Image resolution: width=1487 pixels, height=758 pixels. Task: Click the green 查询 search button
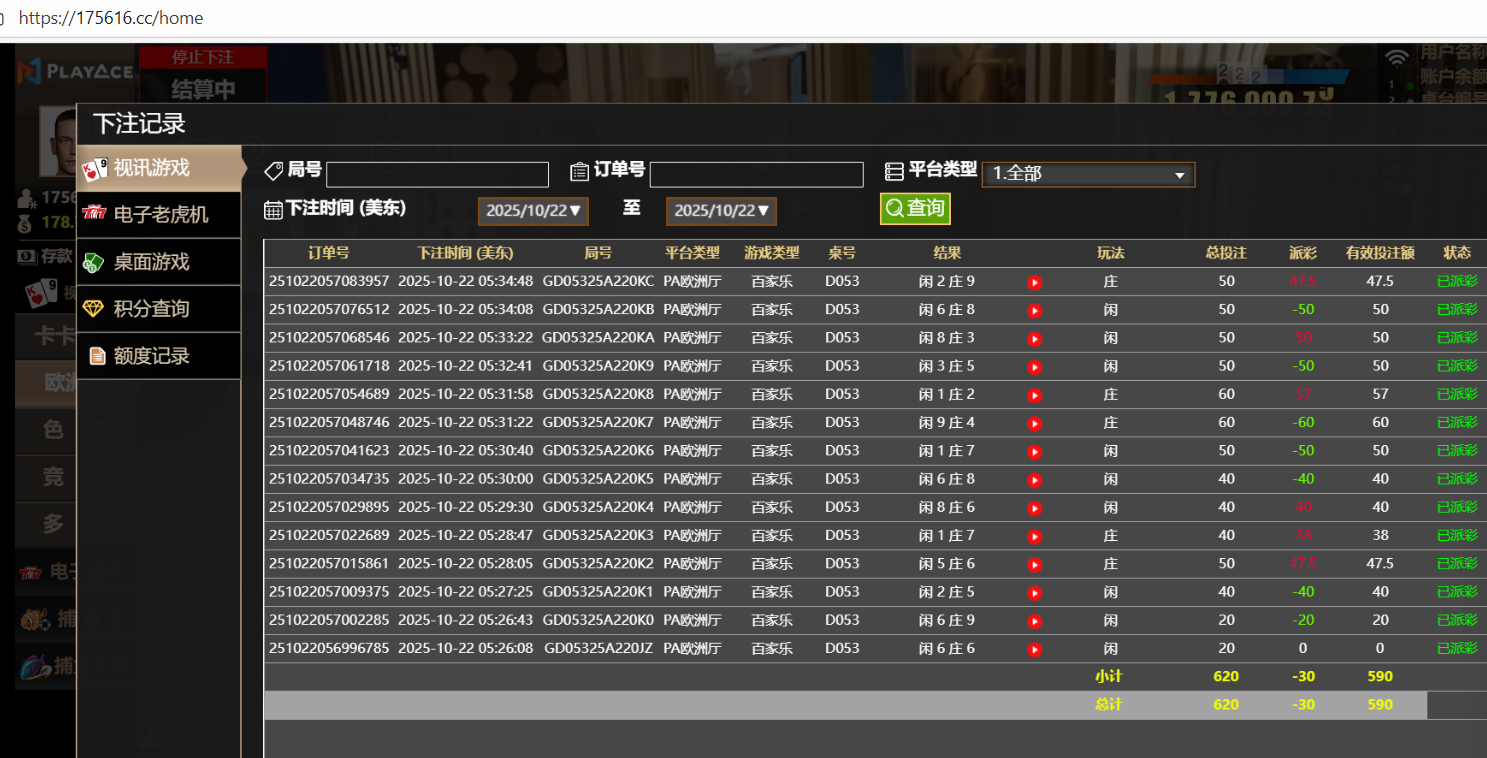(914, 208)
